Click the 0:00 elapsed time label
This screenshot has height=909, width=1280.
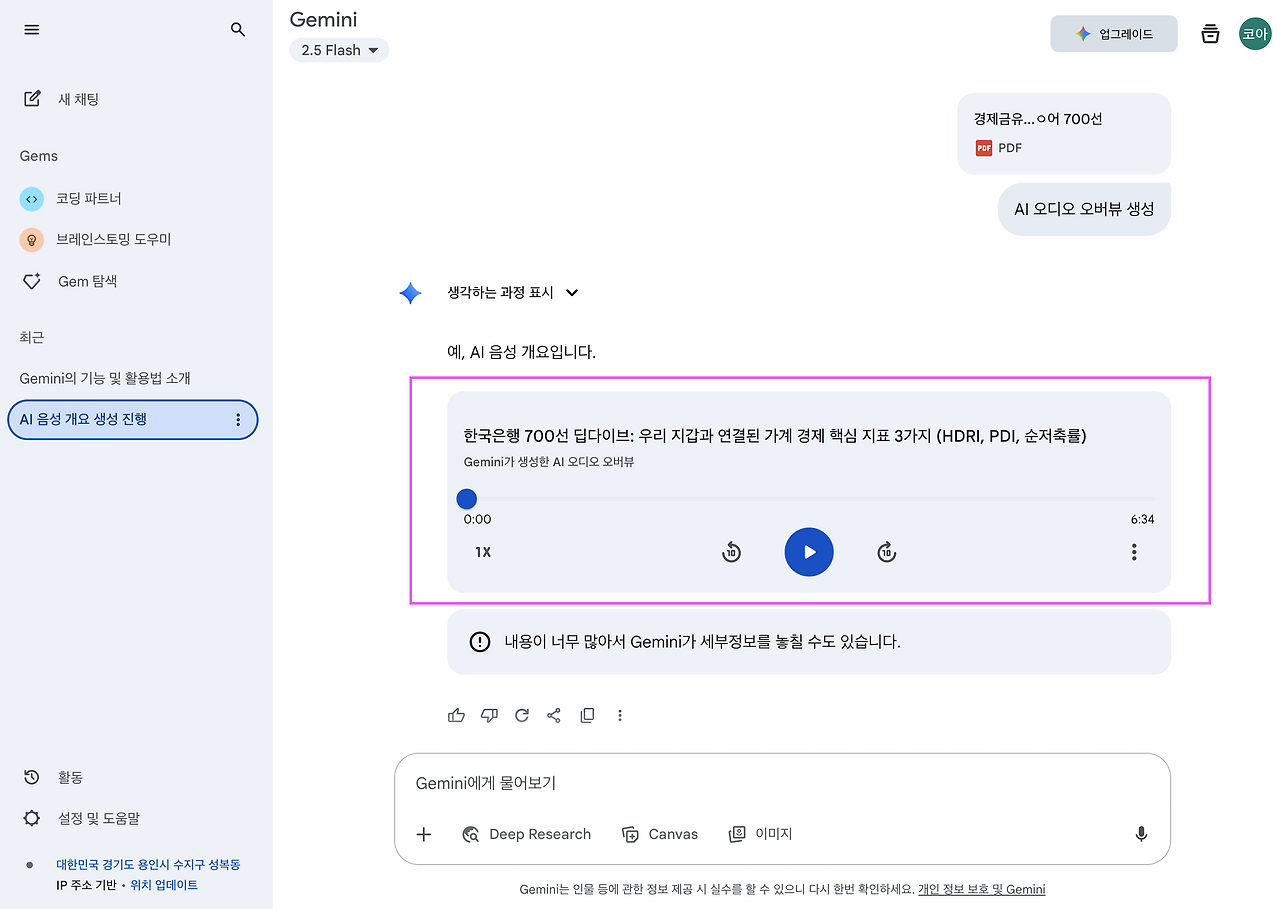pyautogui.click(x=477, y=519)
